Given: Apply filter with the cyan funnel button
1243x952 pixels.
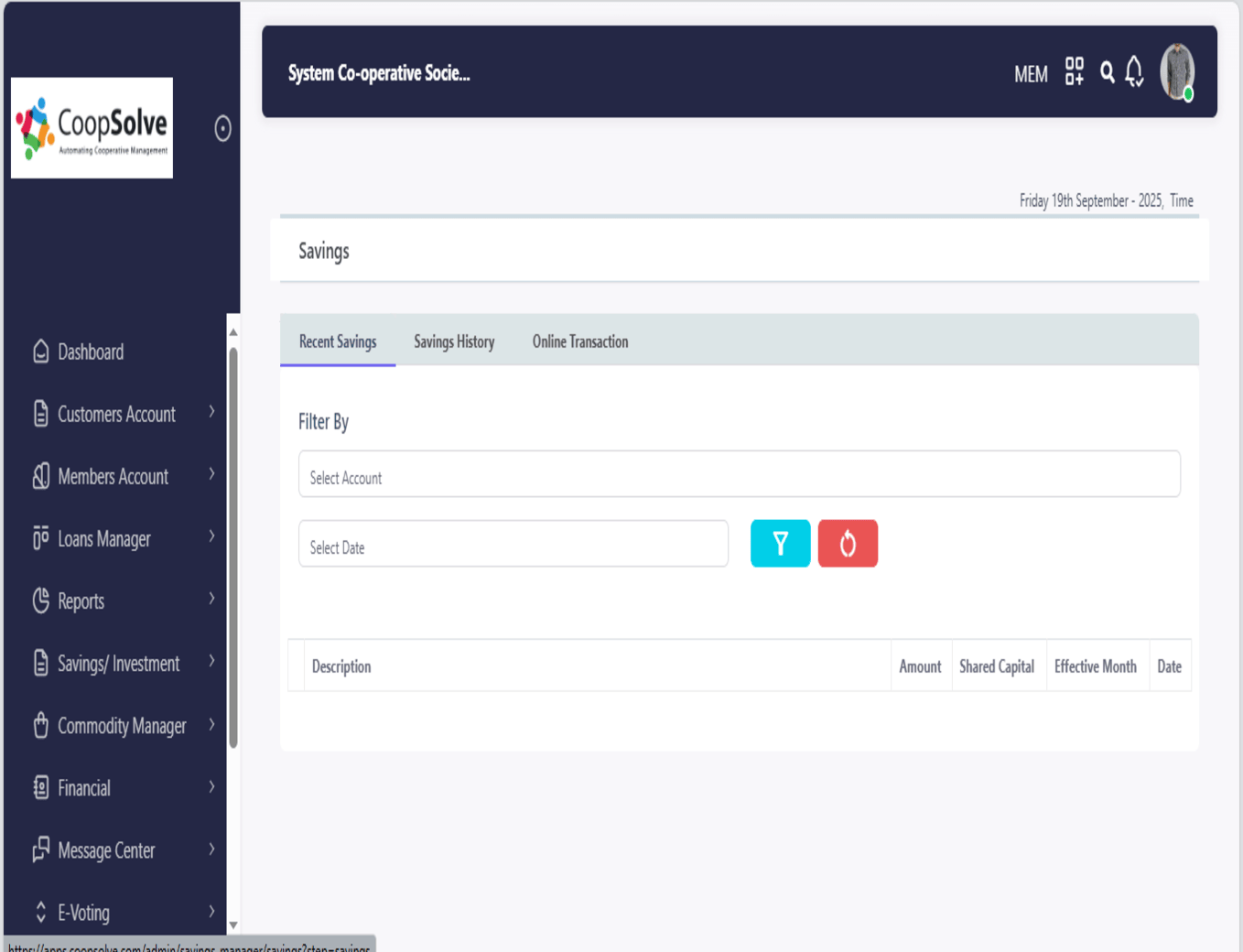Looking at the screenshot, I should (780, 544).
